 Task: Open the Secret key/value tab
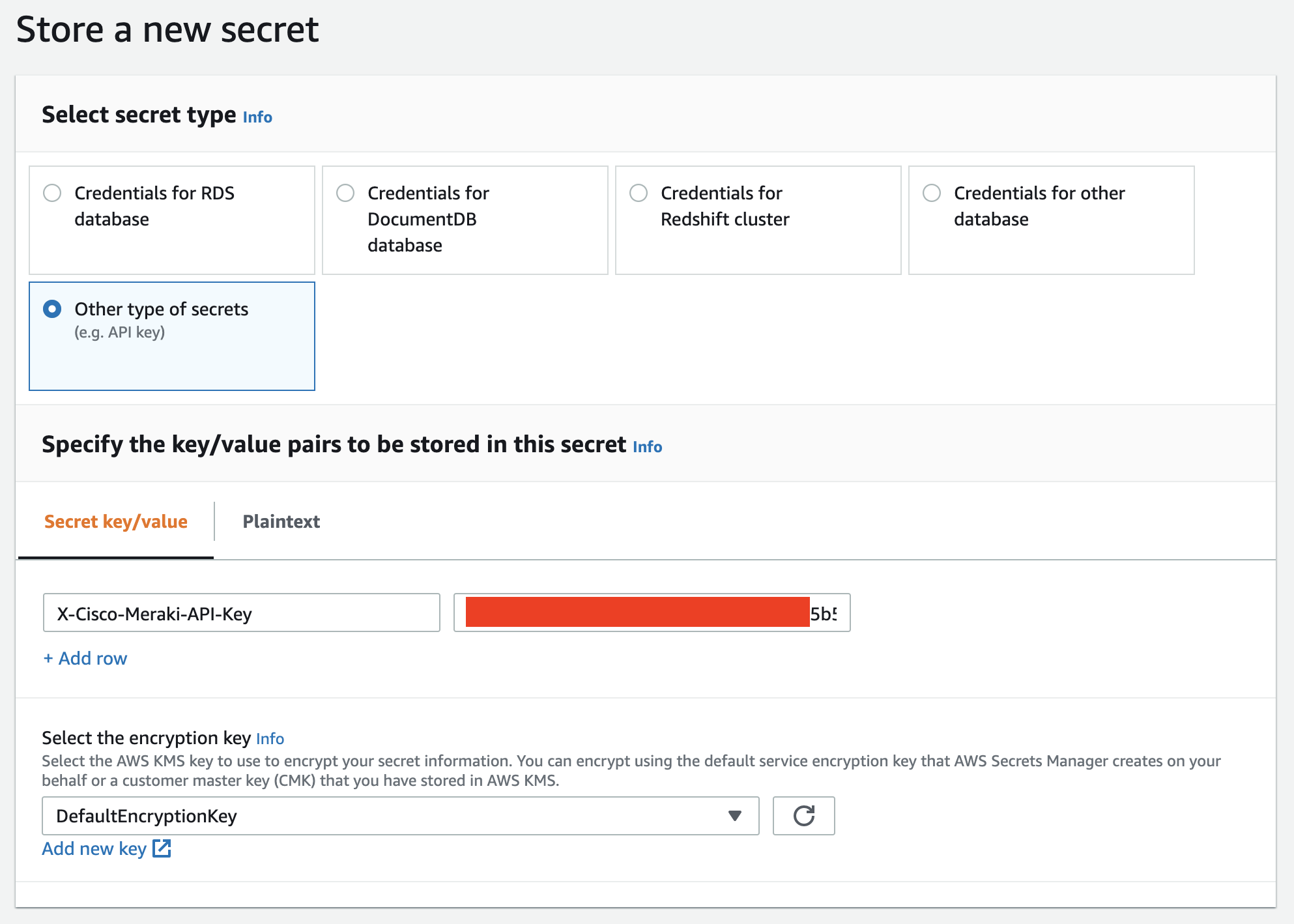point(116,521)
